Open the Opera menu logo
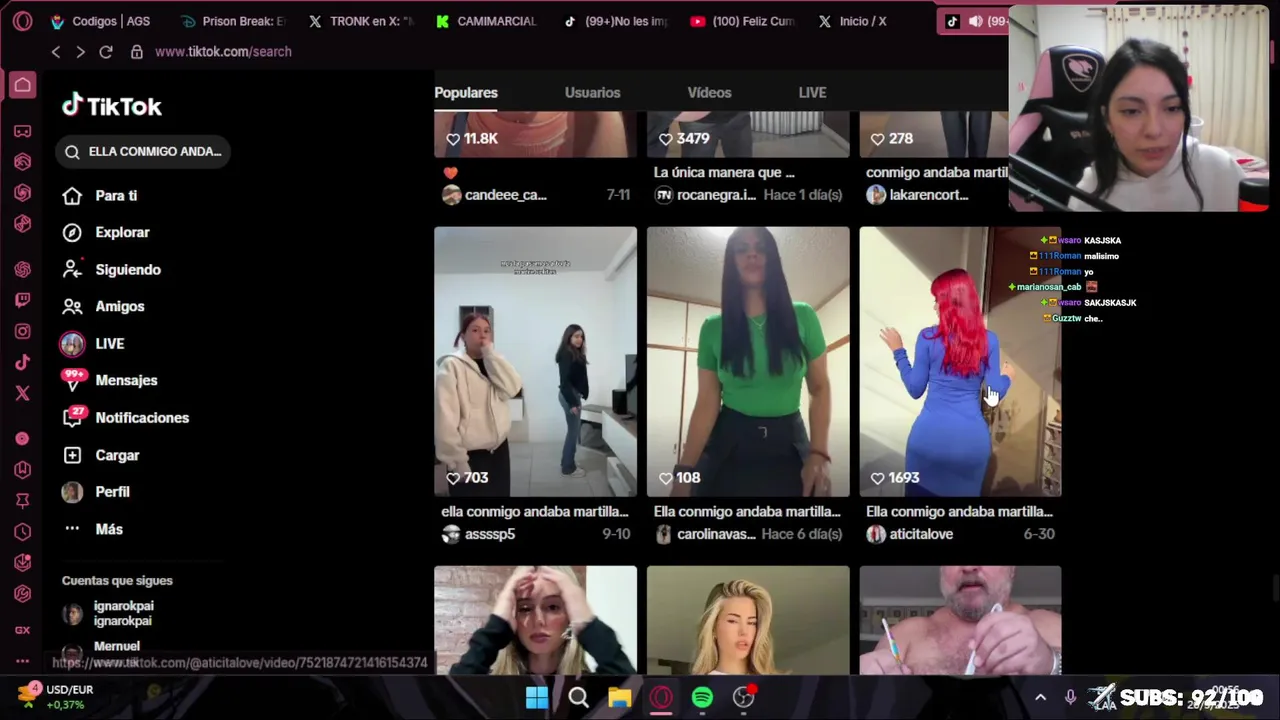Image resolution: width=1280 pixels, height=720 pixels. [22, 21]
